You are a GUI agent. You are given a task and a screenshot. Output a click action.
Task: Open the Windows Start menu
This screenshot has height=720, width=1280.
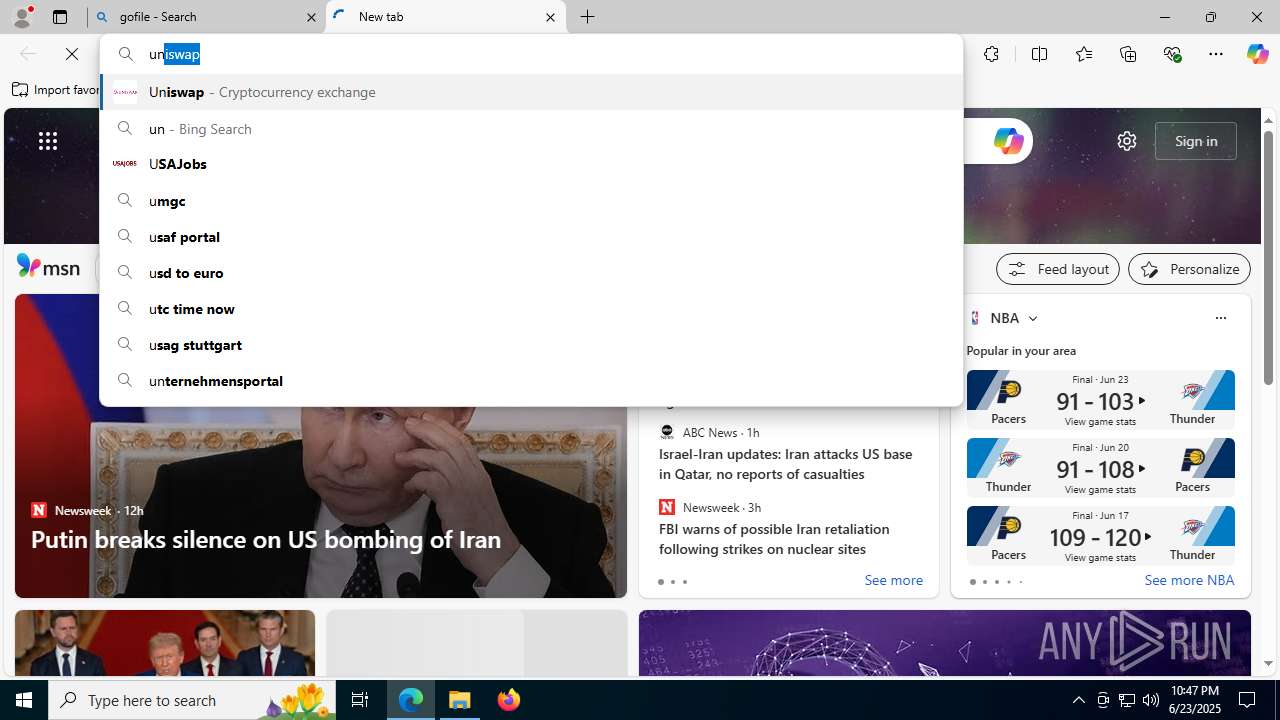24,700
